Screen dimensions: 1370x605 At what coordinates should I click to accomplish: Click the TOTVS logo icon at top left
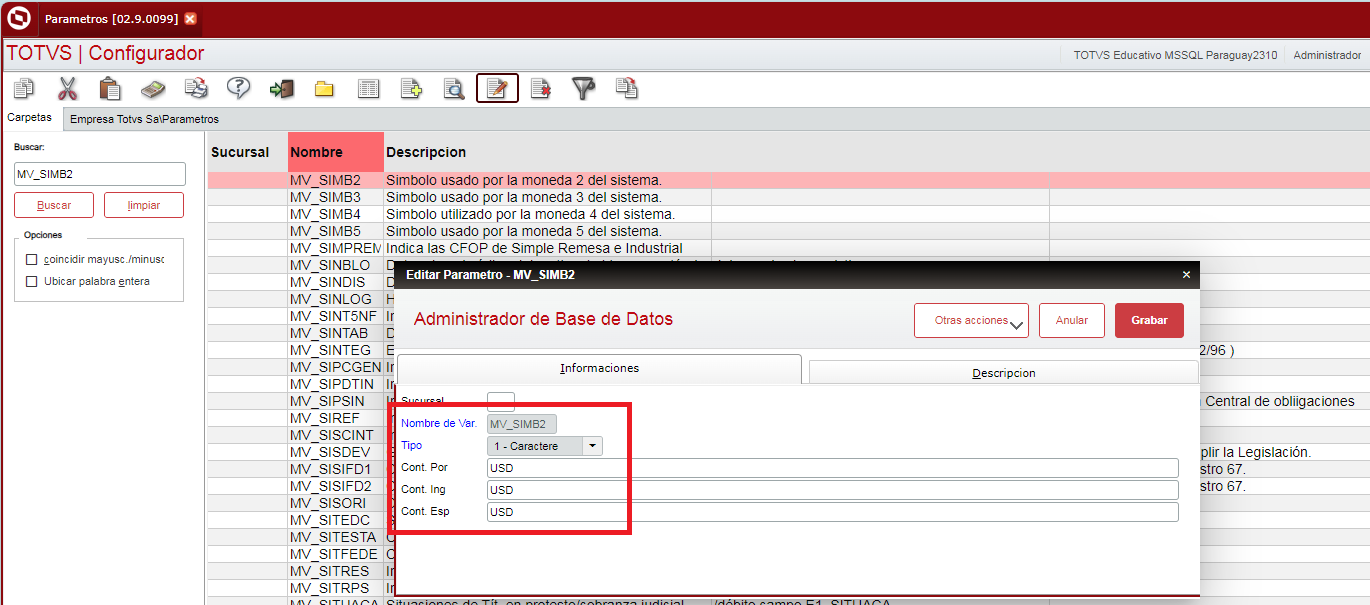click(x=18, y=19)
